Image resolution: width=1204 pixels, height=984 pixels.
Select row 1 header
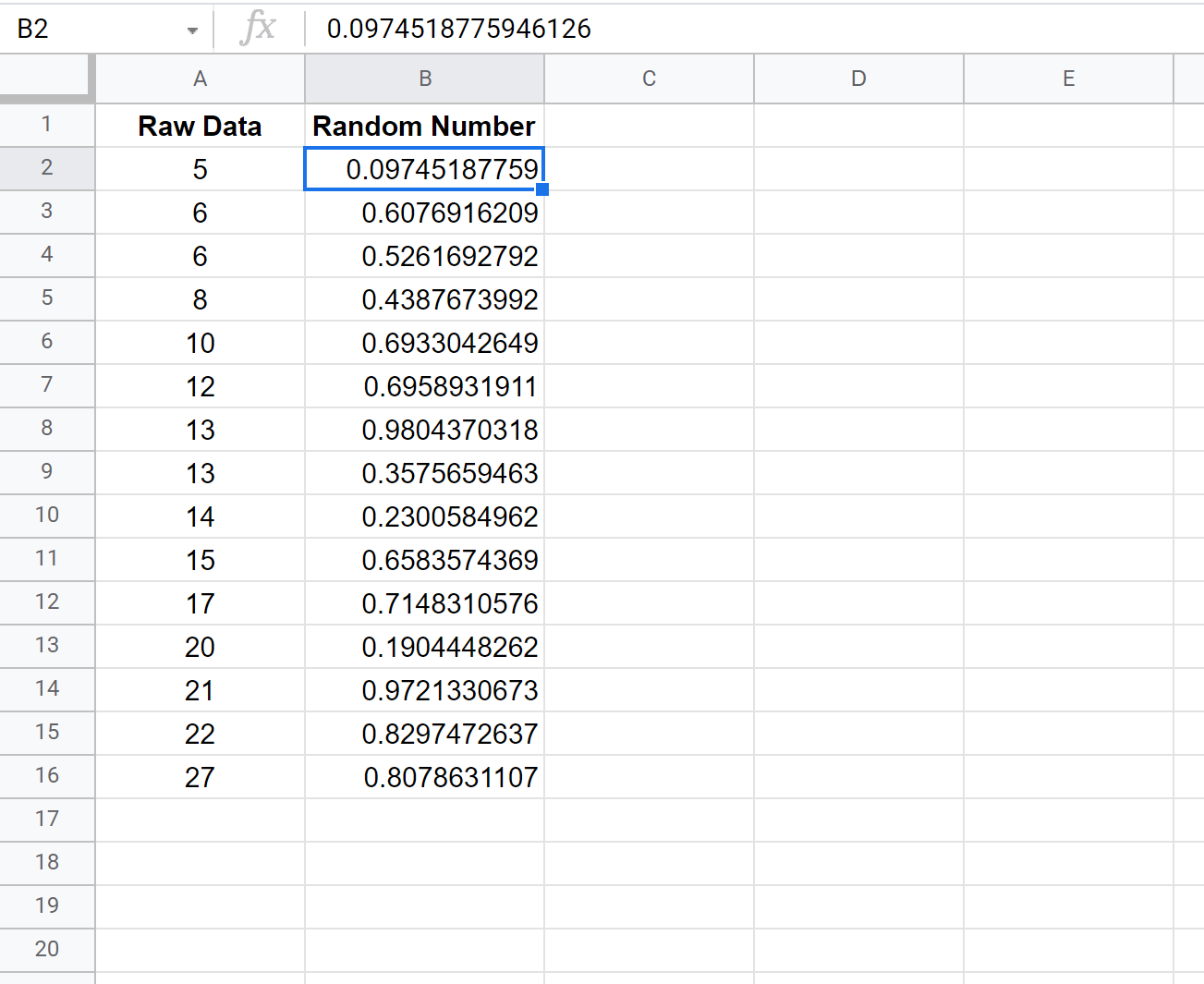tap(46, 125)
